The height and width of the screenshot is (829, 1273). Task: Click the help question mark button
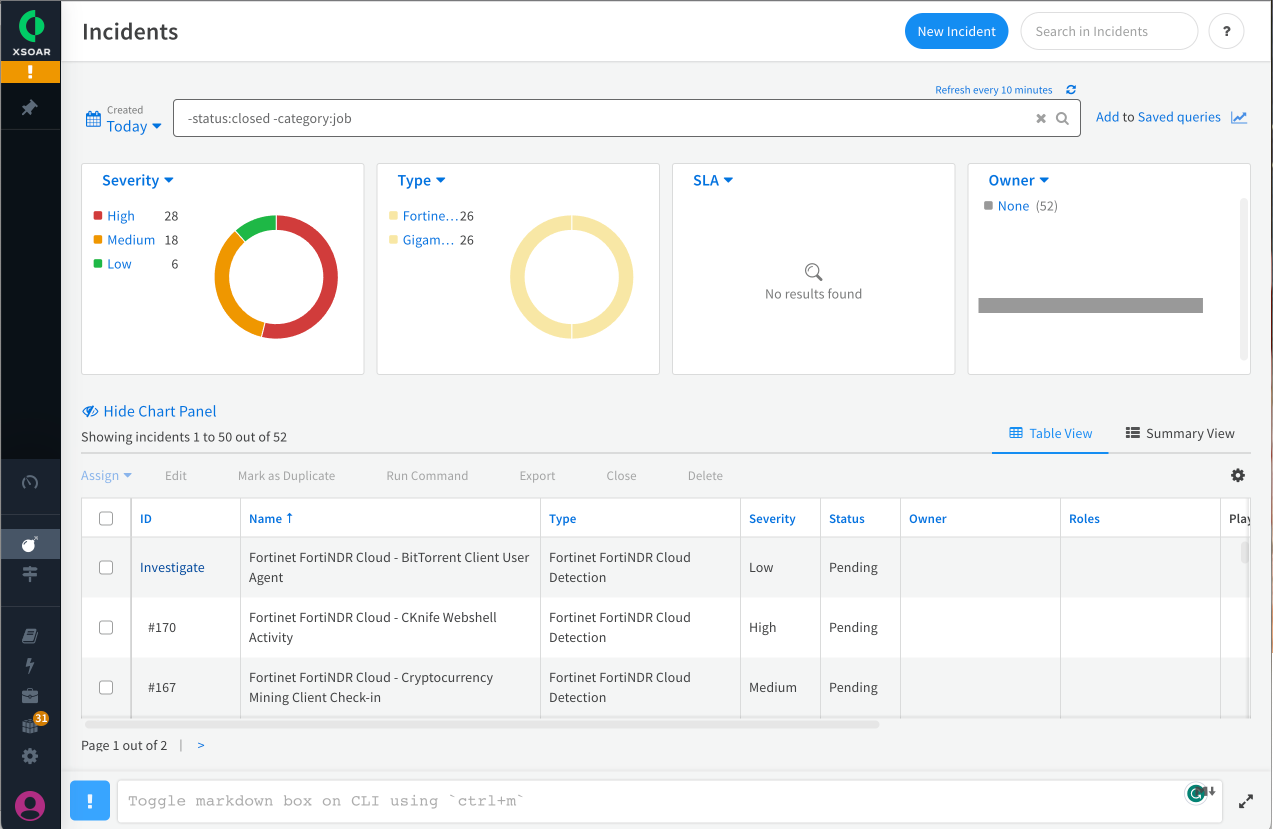point(1226,31)
